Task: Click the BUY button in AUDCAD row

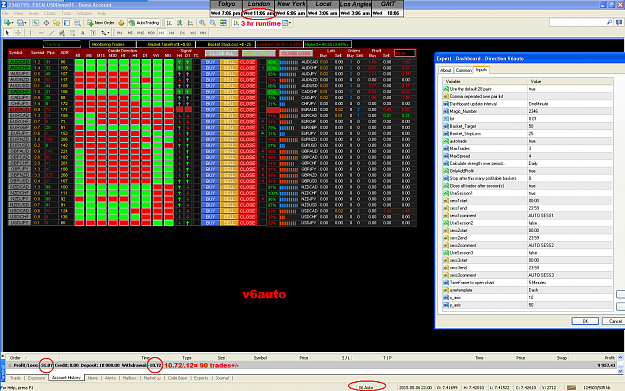Action: [x=210, y=62]
